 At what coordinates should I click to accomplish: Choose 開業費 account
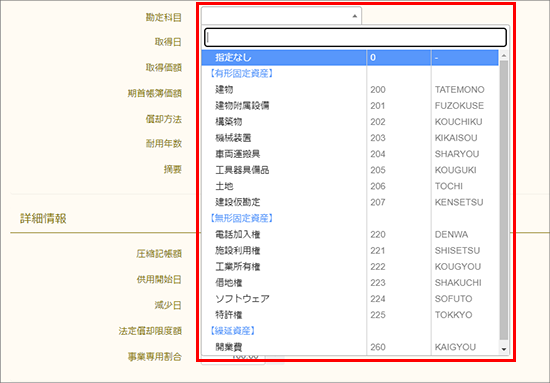[x=350, y=347]
